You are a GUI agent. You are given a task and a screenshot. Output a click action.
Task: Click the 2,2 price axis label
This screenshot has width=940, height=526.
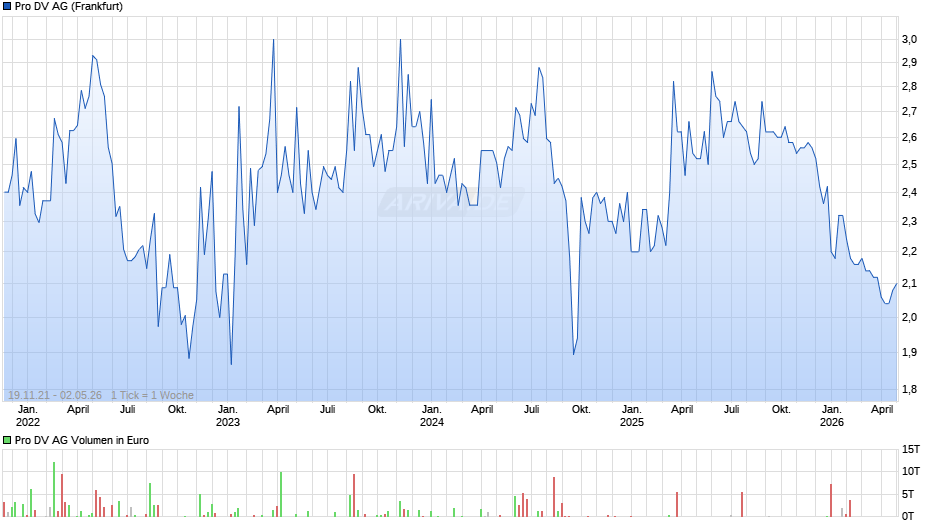[909, 251]
